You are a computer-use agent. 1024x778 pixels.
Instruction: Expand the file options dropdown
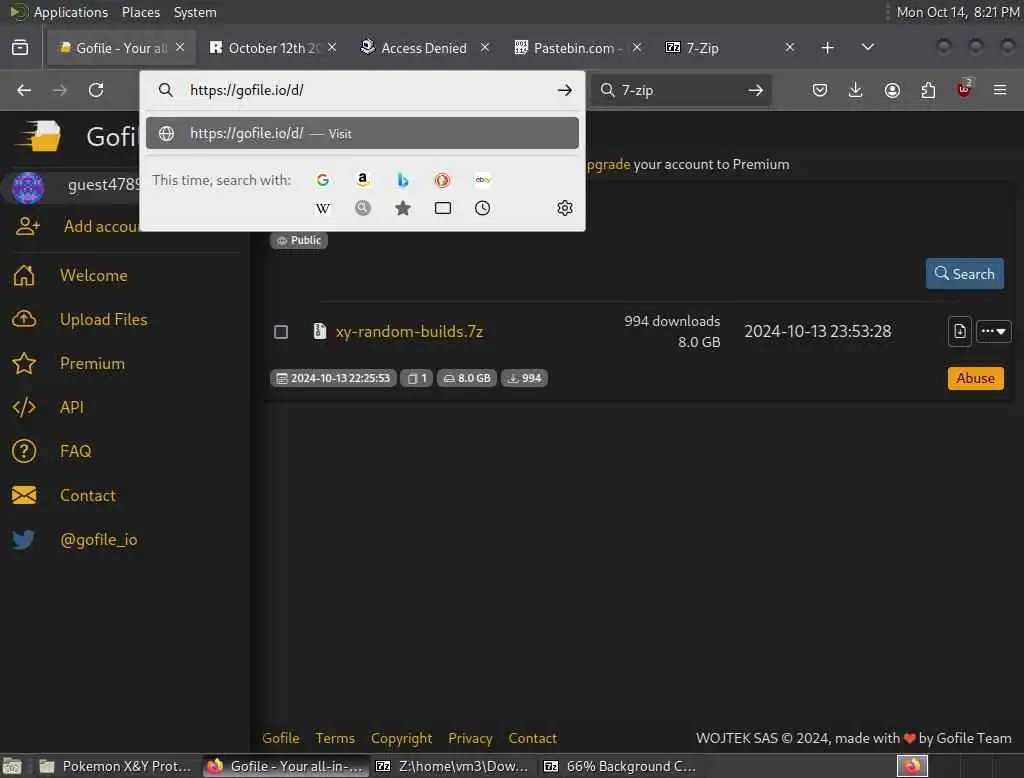pos(993,331)
